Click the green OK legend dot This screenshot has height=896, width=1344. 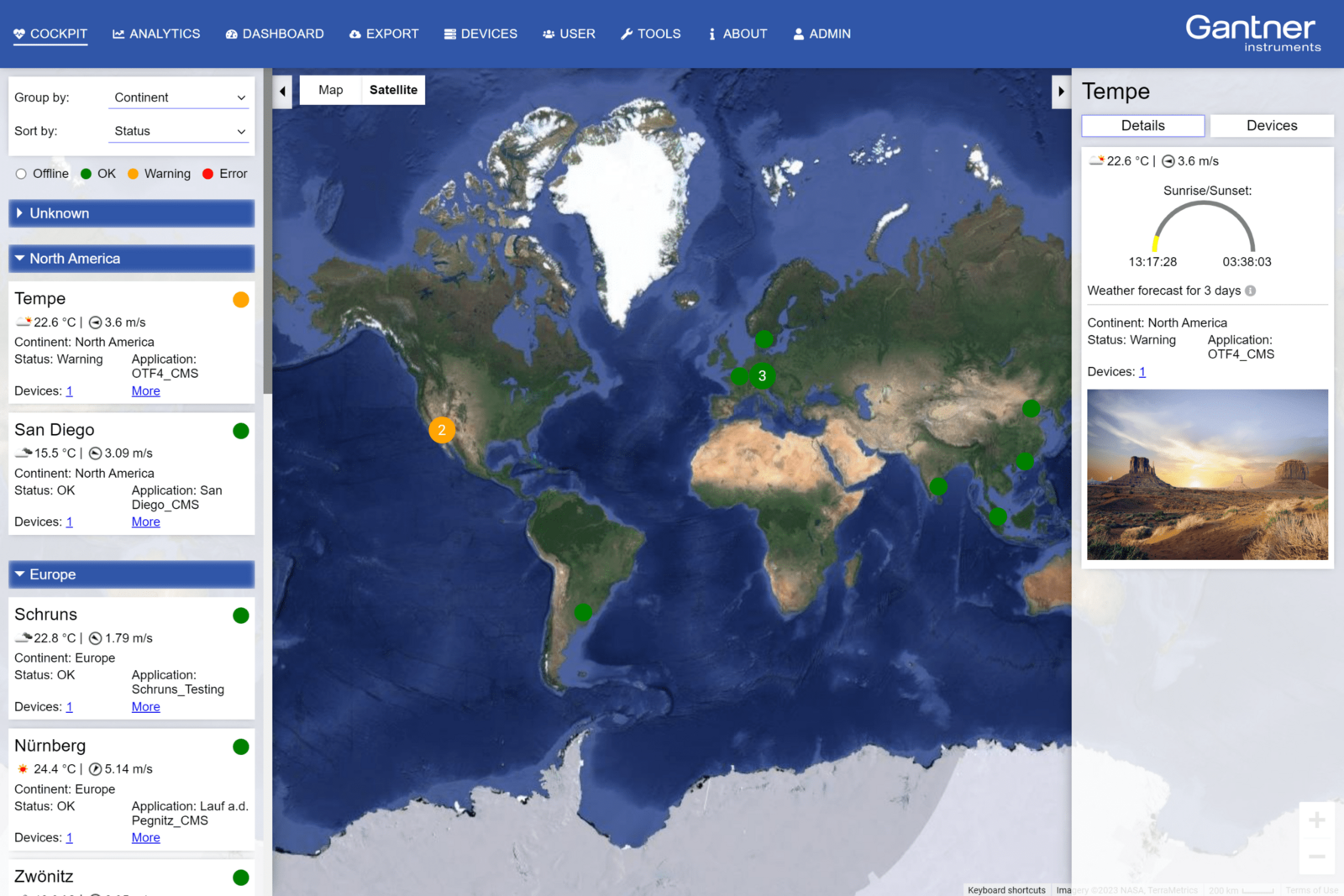[x=86, y=174]
